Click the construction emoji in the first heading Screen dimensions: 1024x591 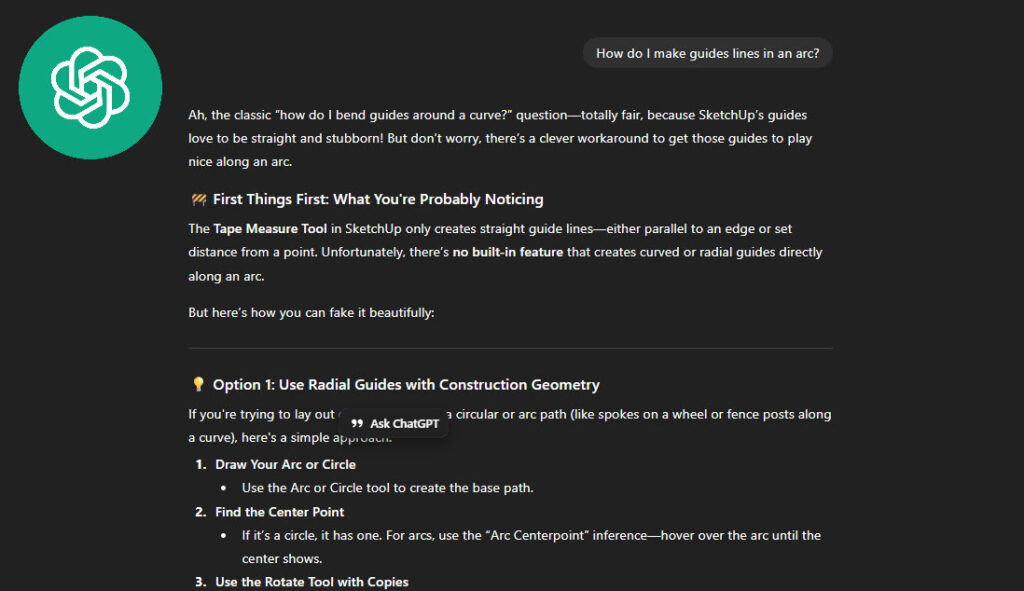197,199
